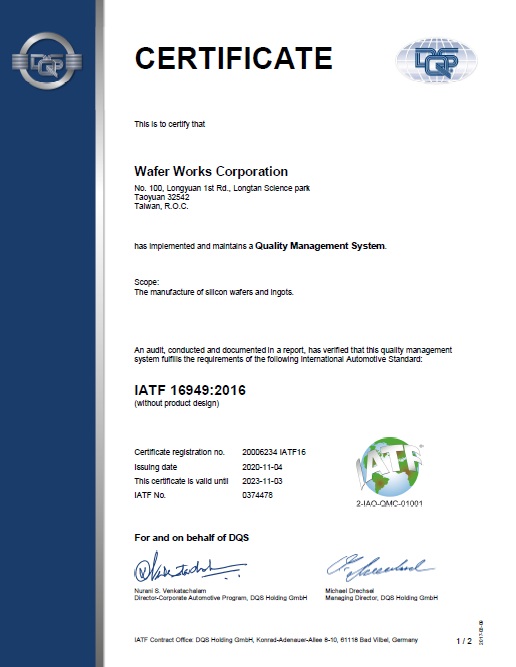Screen dimensions: 516x667
Task: Click '(without product design)' note
Action: [x=177, y=403]
